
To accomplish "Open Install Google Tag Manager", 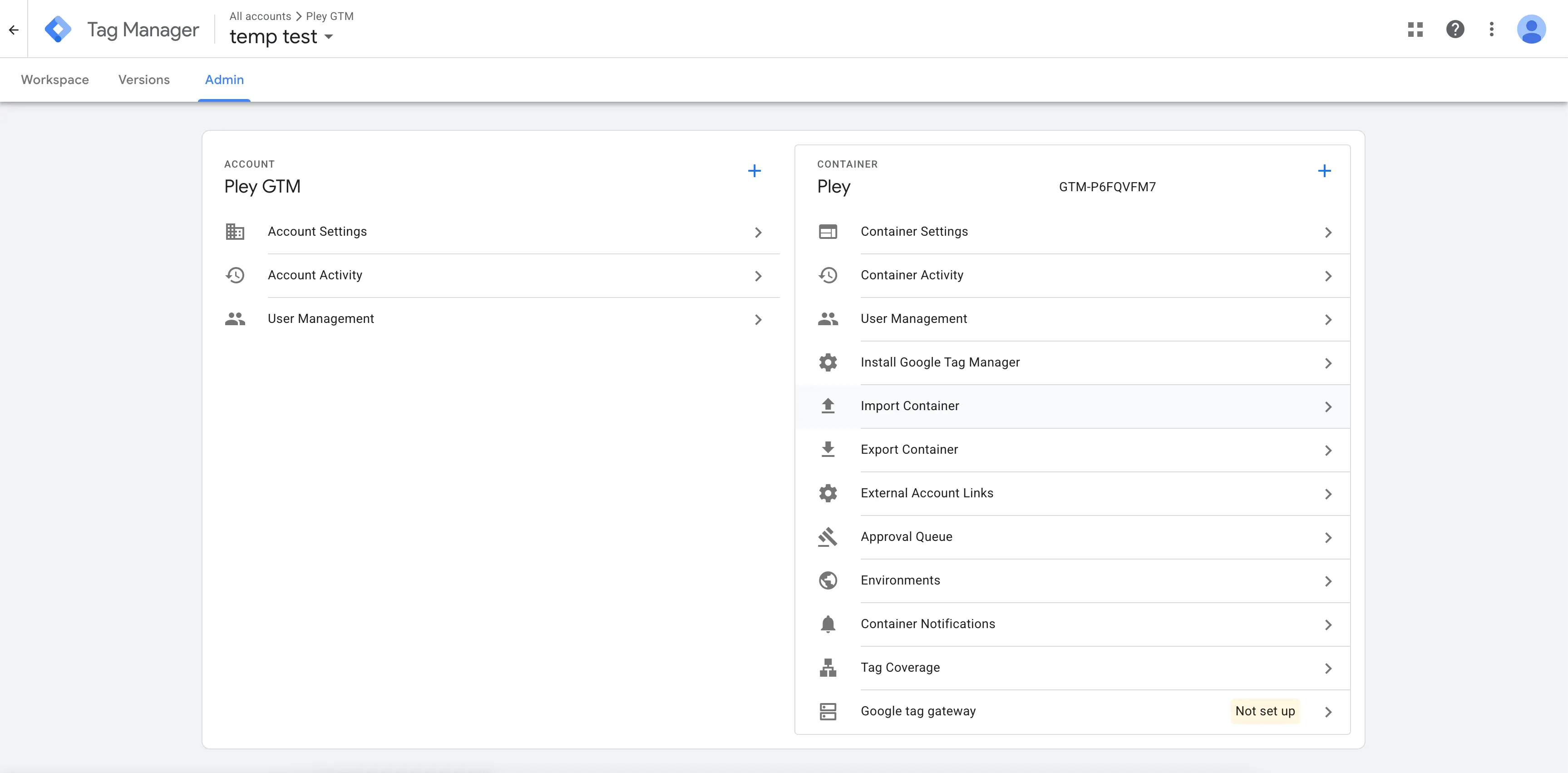I will coord(940,362).
